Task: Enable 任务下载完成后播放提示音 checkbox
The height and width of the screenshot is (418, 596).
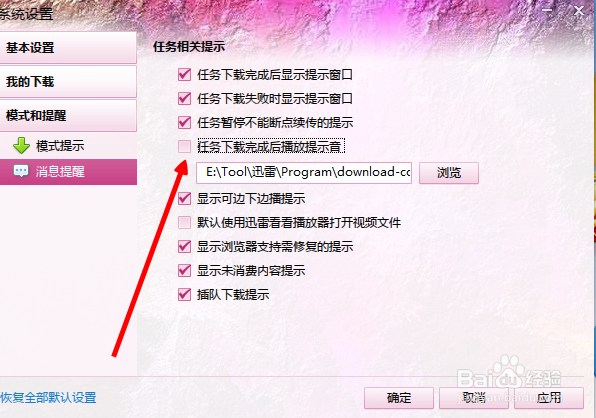Action: (x=184, y=146)
